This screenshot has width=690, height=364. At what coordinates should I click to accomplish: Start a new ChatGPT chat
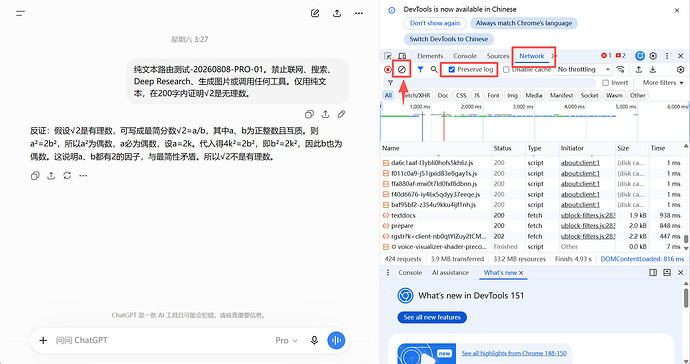pos(315,13)
